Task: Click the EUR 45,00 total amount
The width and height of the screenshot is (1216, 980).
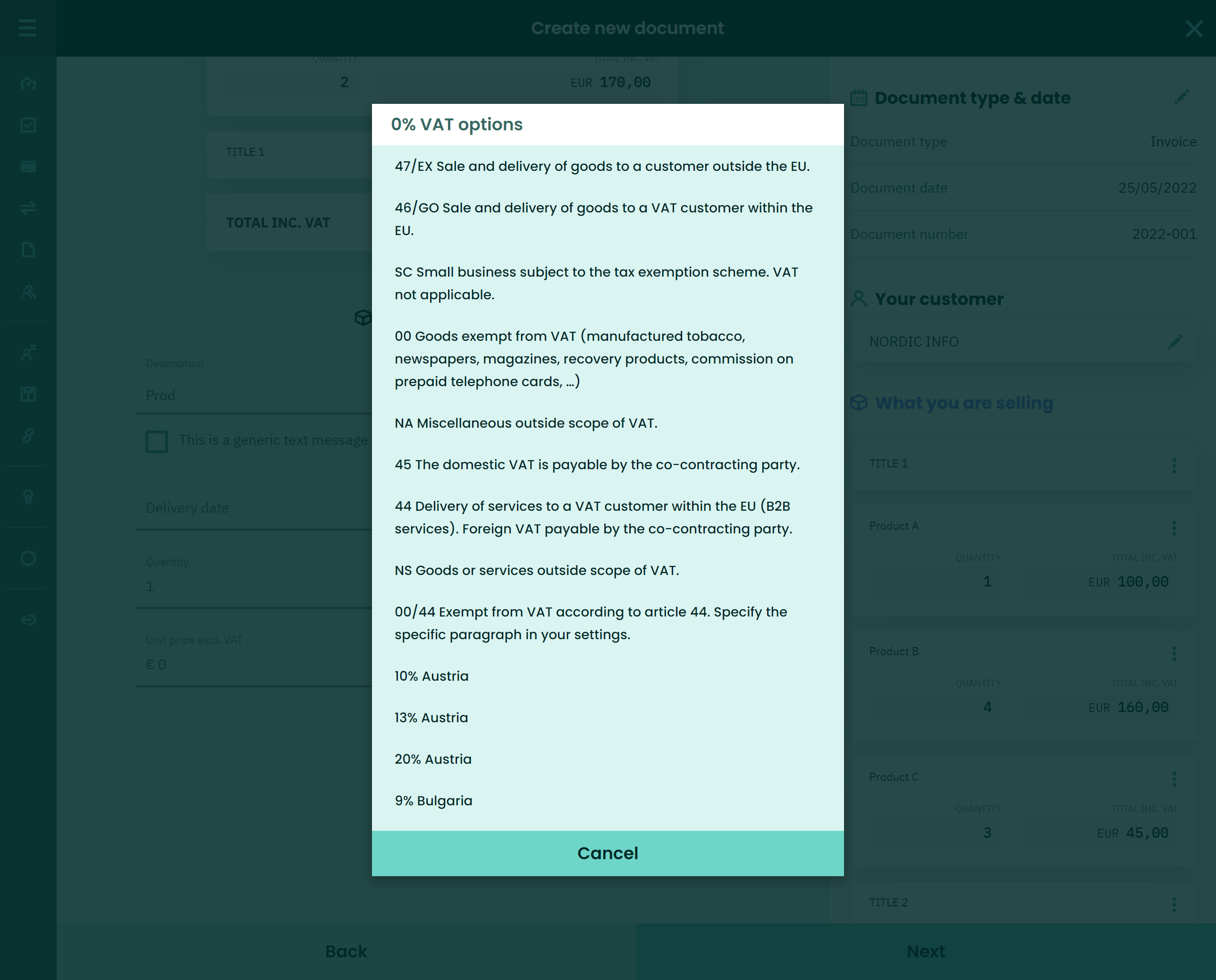Action: 1132,833
